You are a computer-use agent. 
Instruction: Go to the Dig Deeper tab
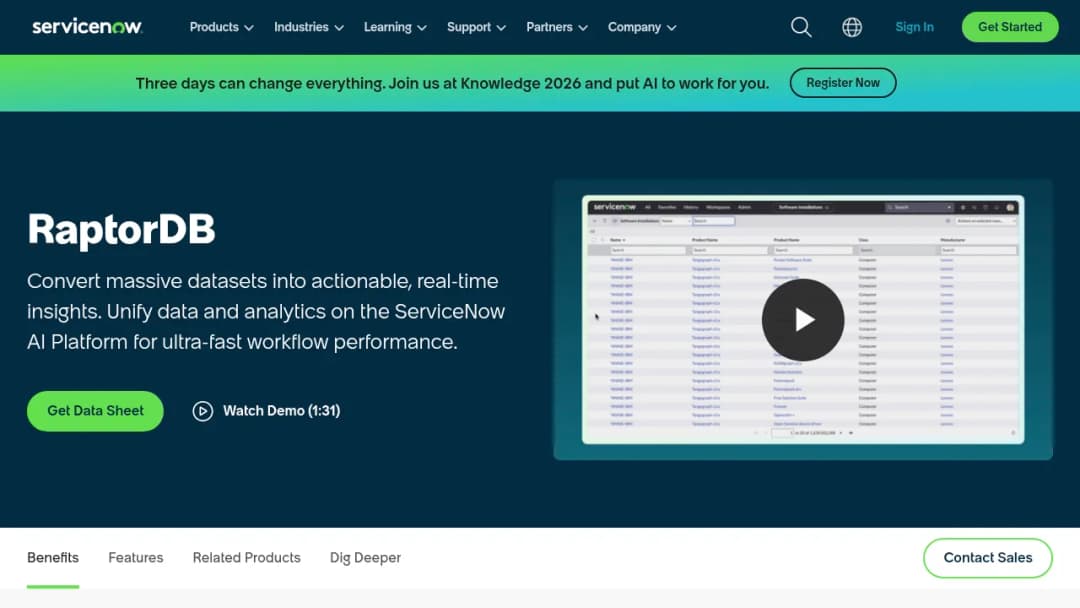(365, 558)
